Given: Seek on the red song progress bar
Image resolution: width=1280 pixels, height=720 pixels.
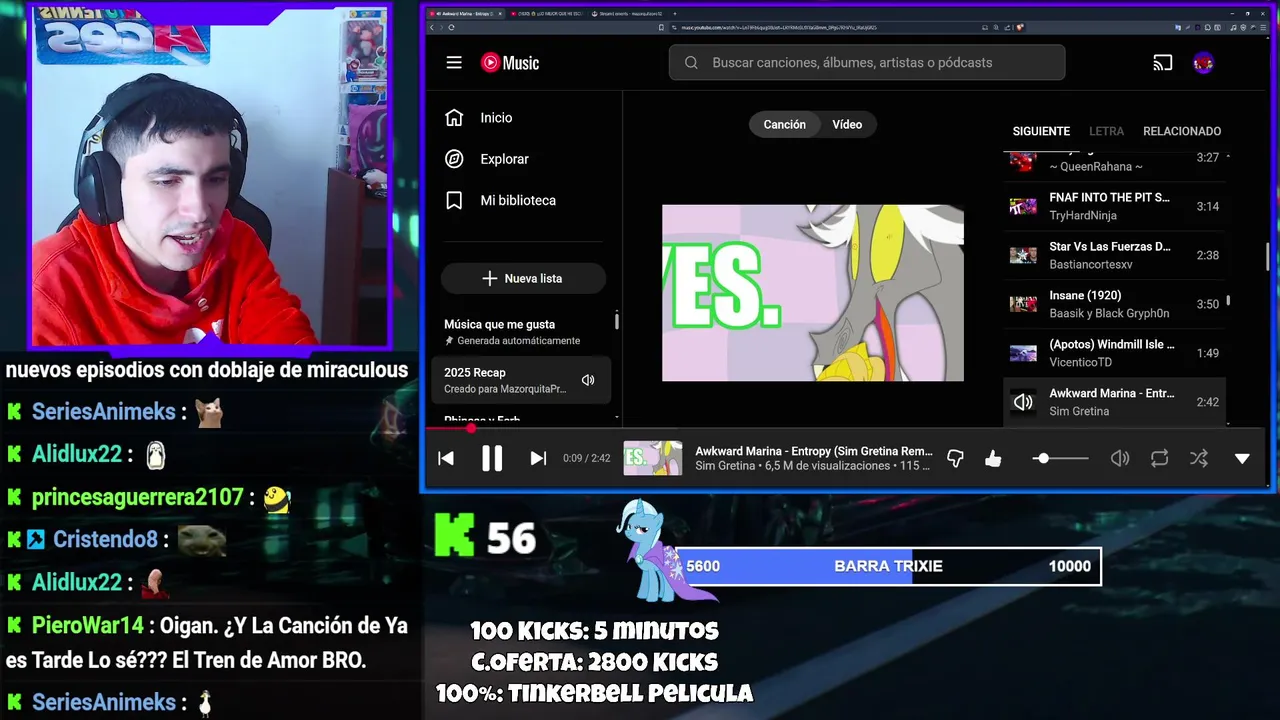Looking at the screenshot, I should (845, 428).
